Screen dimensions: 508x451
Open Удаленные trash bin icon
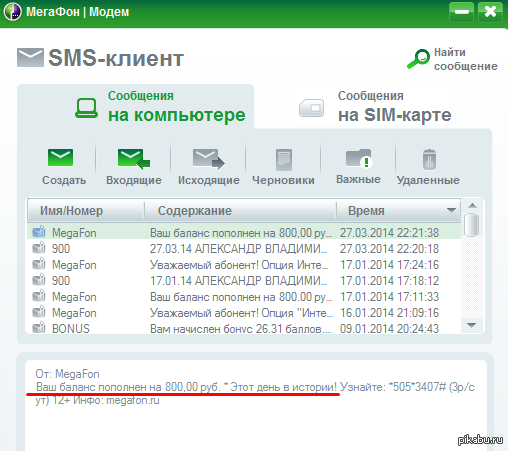429,160
